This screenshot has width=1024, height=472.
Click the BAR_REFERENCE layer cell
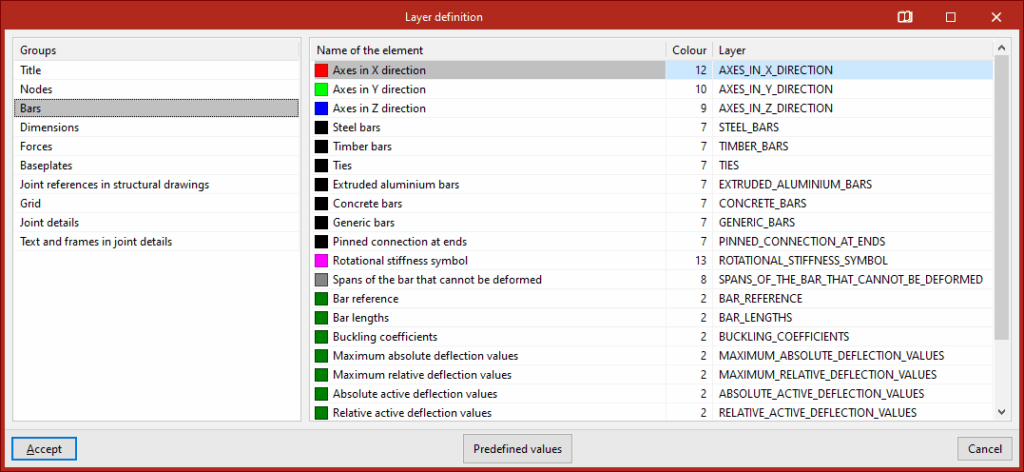tap(853, 299)
